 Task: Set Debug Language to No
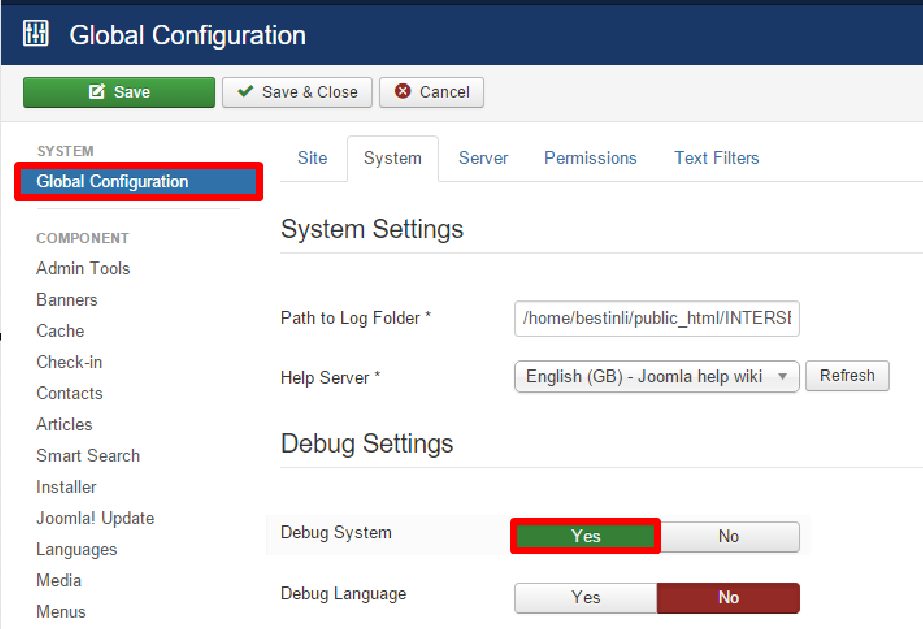[728, 597]
